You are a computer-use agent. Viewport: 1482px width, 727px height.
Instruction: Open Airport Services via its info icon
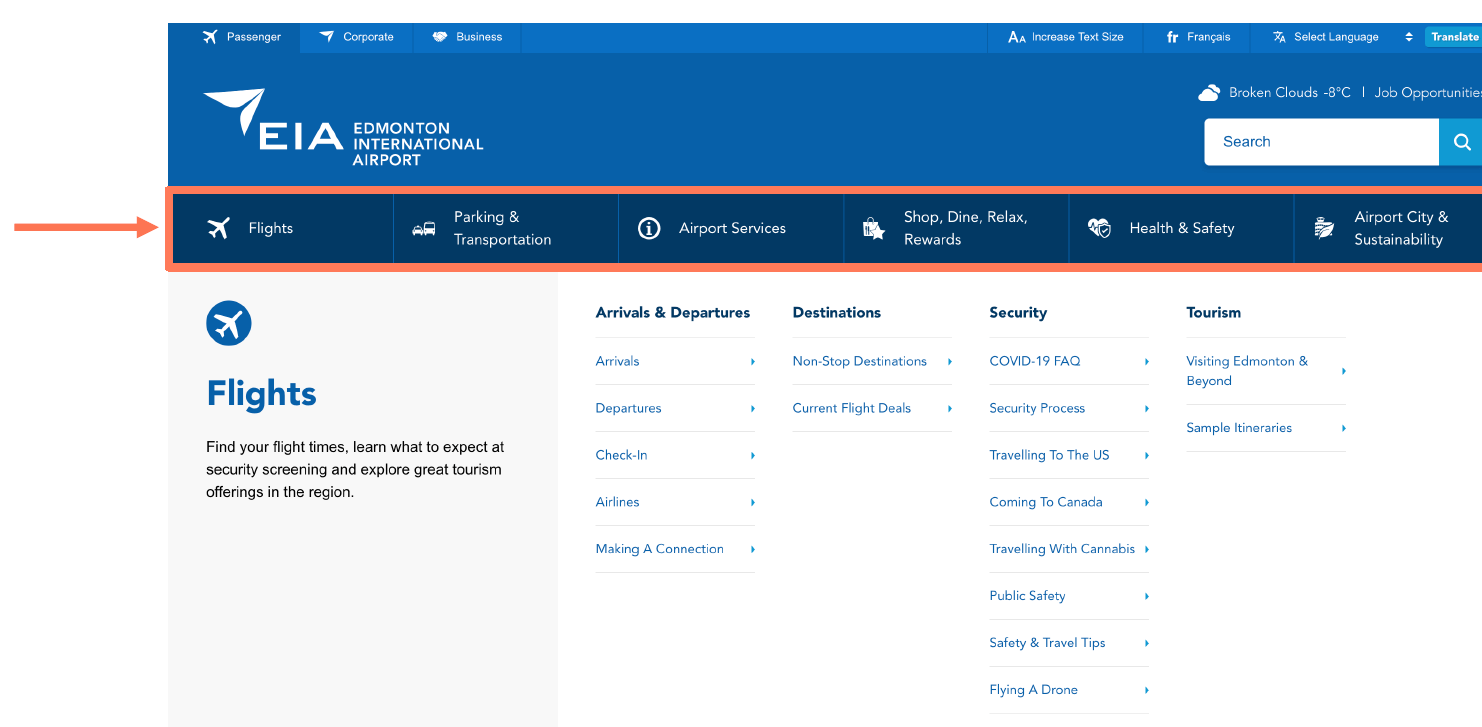(x=649, y=228)
